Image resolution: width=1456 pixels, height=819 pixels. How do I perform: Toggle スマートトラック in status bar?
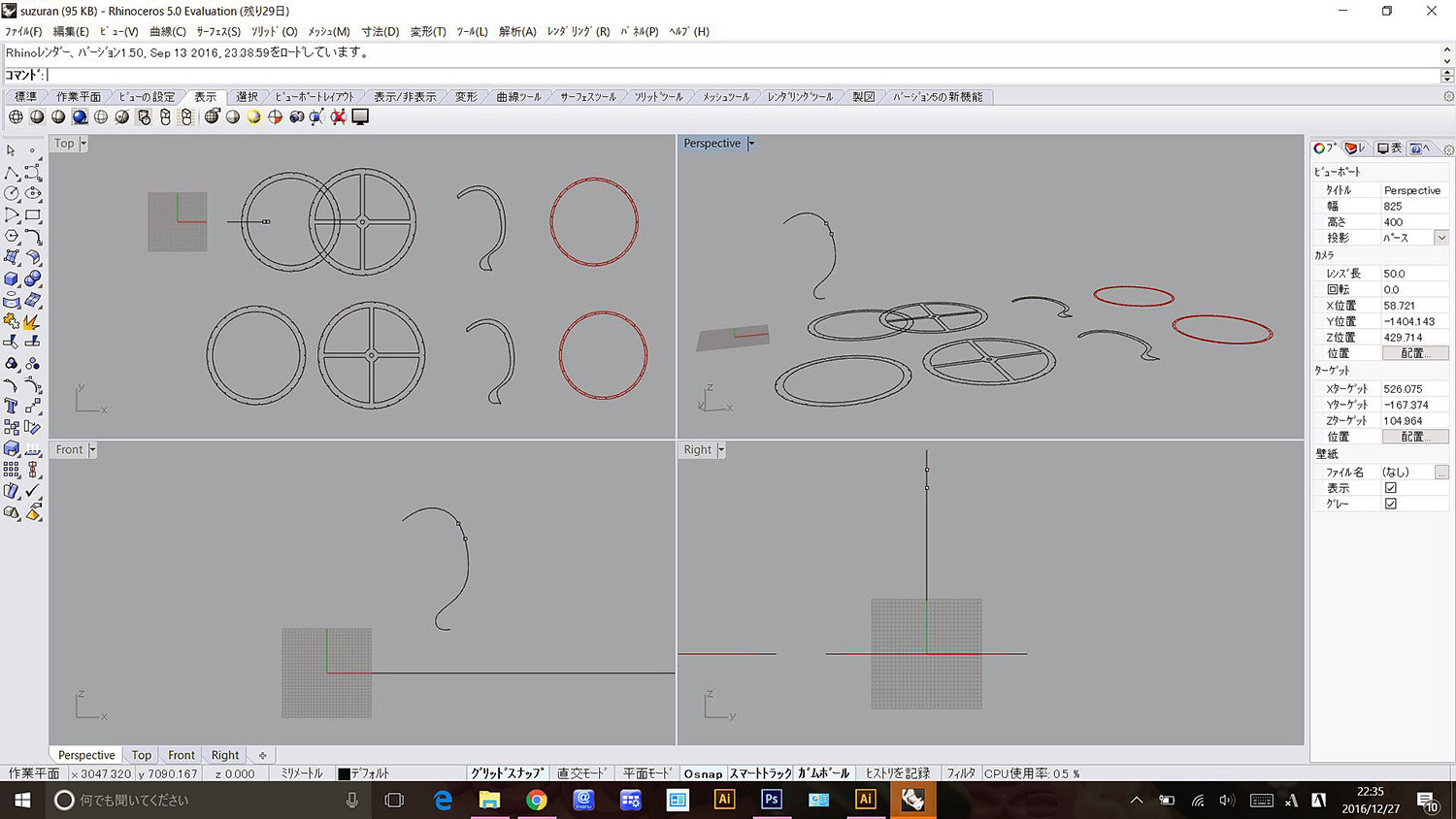pos(761,773)
